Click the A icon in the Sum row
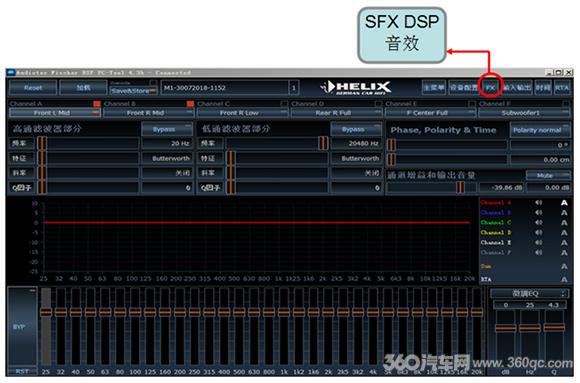The height and width of the screenshot is (383, 580). (564, 266)
